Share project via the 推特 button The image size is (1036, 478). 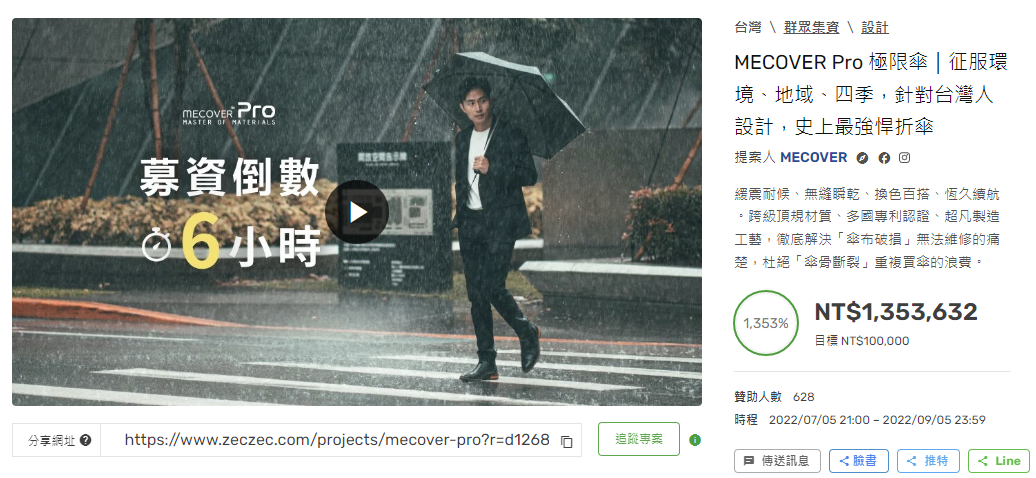point(928,461)
